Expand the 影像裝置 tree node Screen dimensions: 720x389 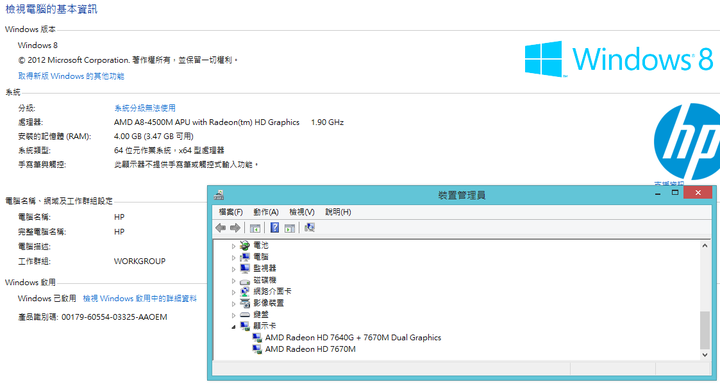(x=233, y=304)
